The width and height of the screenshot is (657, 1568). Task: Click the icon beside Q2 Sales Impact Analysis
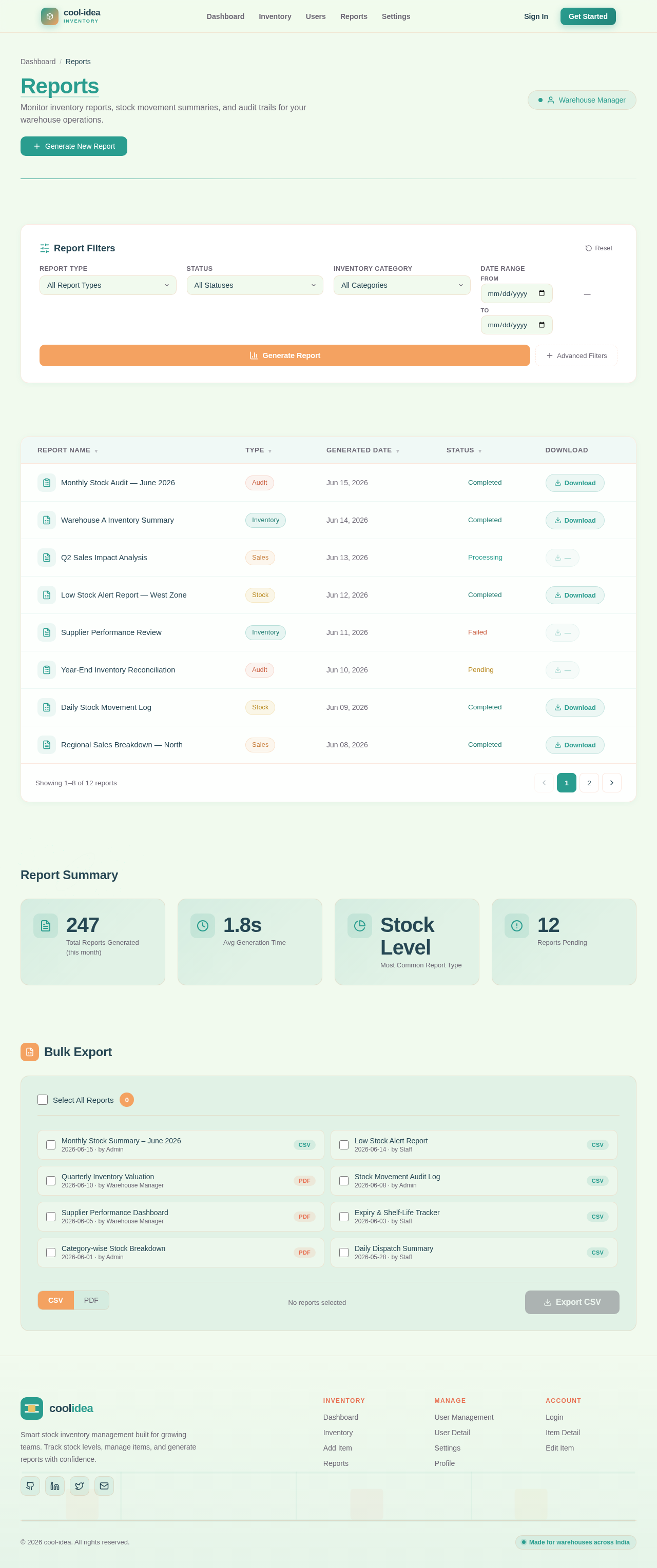[46, 558]
